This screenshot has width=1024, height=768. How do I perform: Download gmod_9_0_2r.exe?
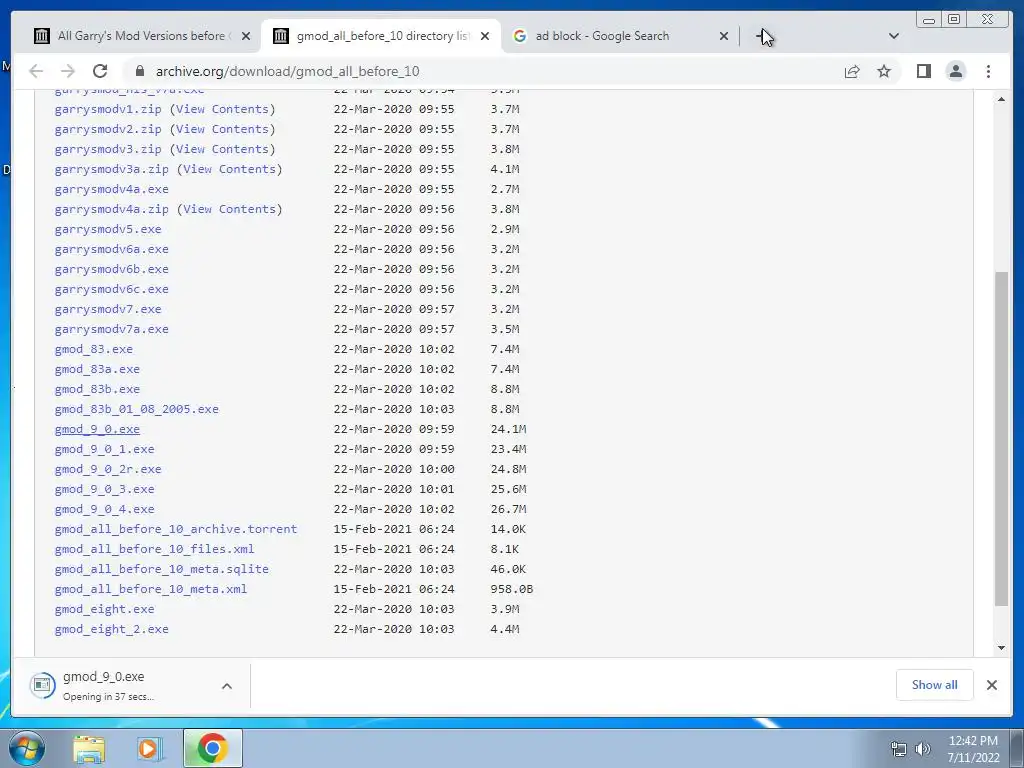(108, 470)
